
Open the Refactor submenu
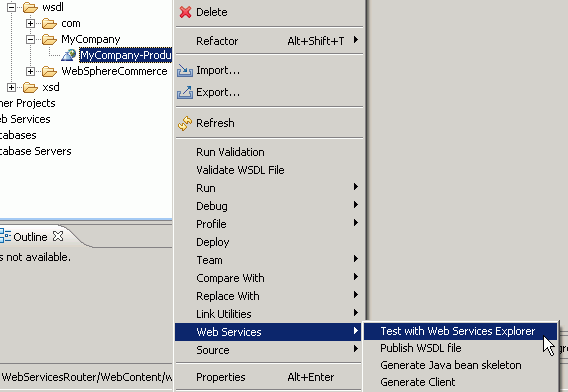pos(269,41)
